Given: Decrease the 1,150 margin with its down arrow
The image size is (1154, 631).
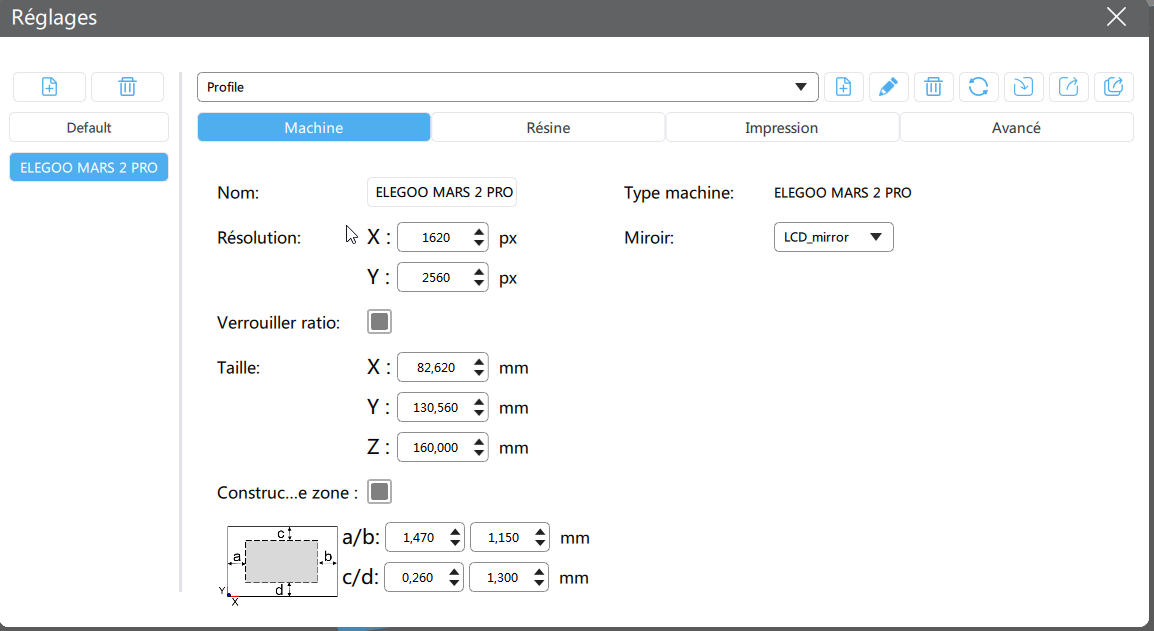Looking at the screenshot, I should pos(541,544).
